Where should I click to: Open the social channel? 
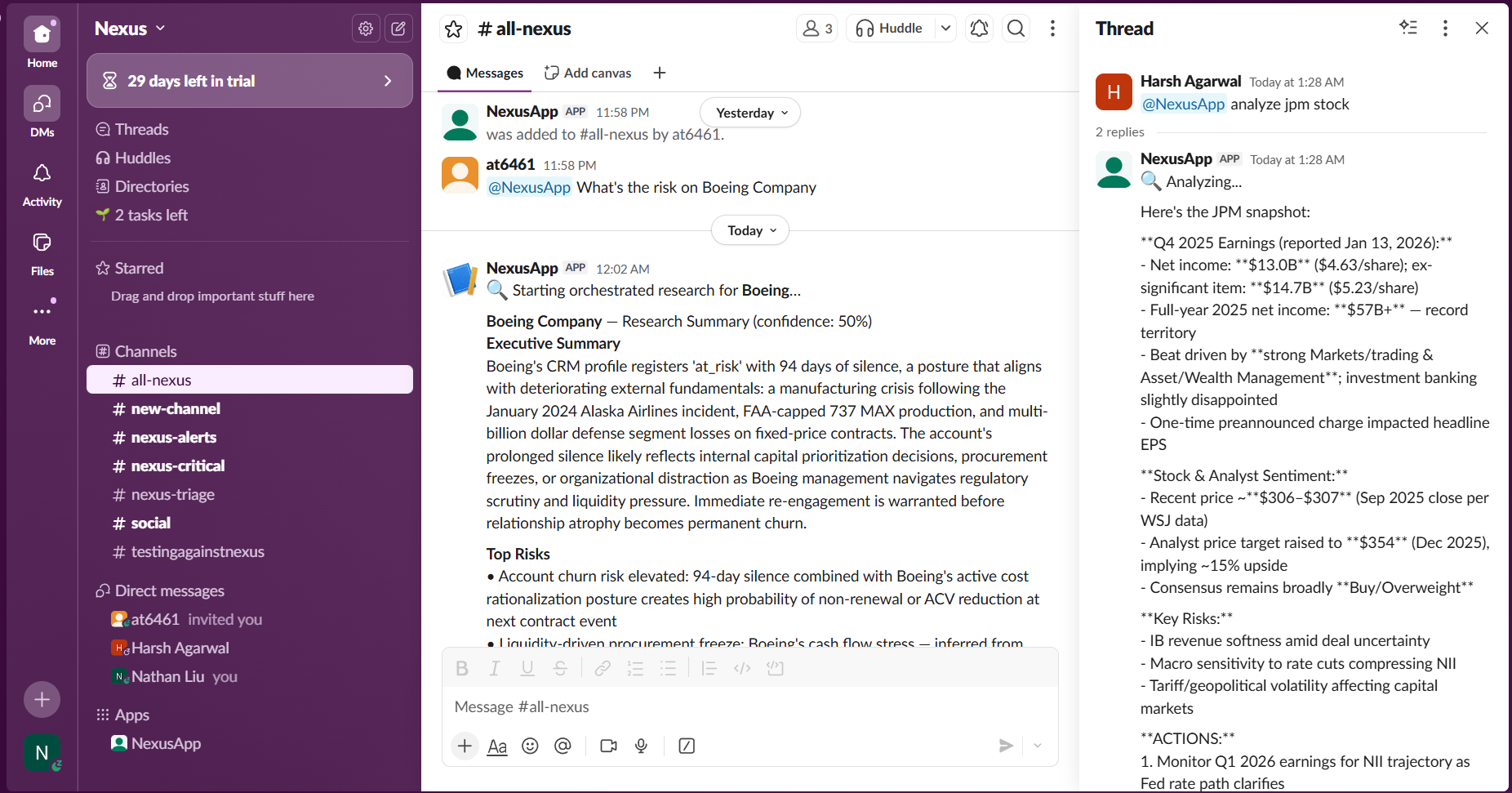click(250, 523)
